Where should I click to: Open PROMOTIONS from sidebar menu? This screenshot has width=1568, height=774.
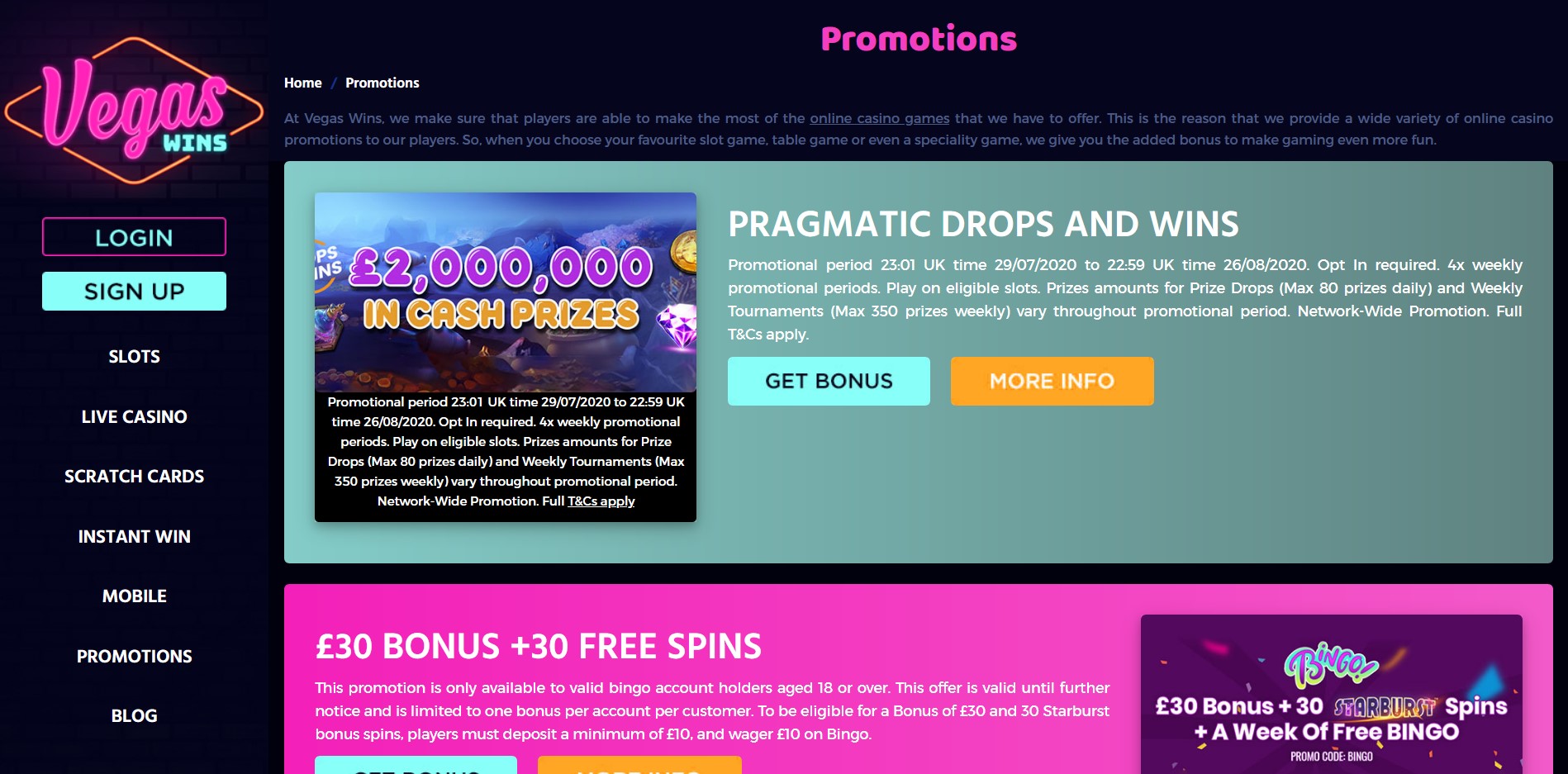(134, 657)
